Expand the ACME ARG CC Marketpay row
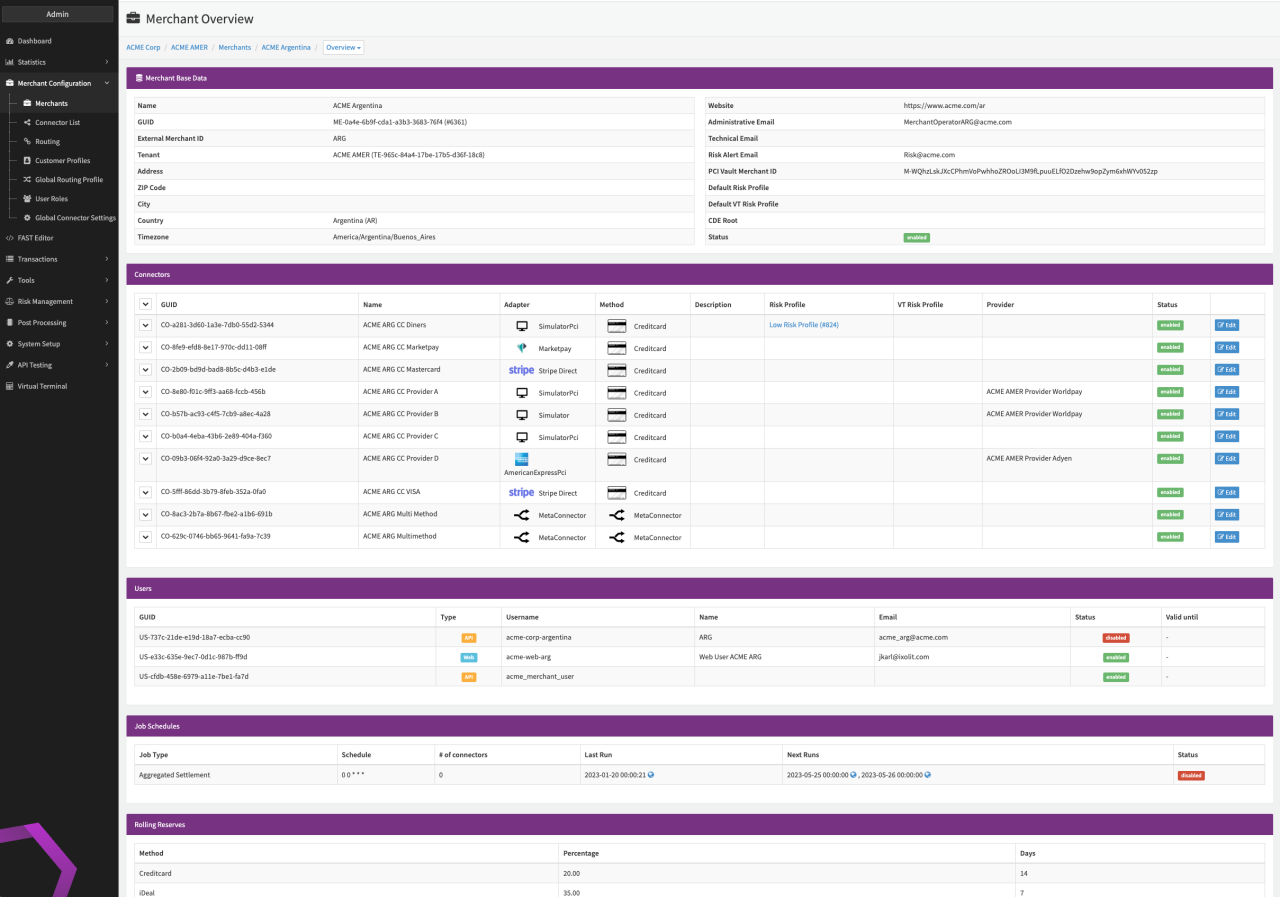The height and width of the screenshot is (897, 1280). [x=145, y=347]
